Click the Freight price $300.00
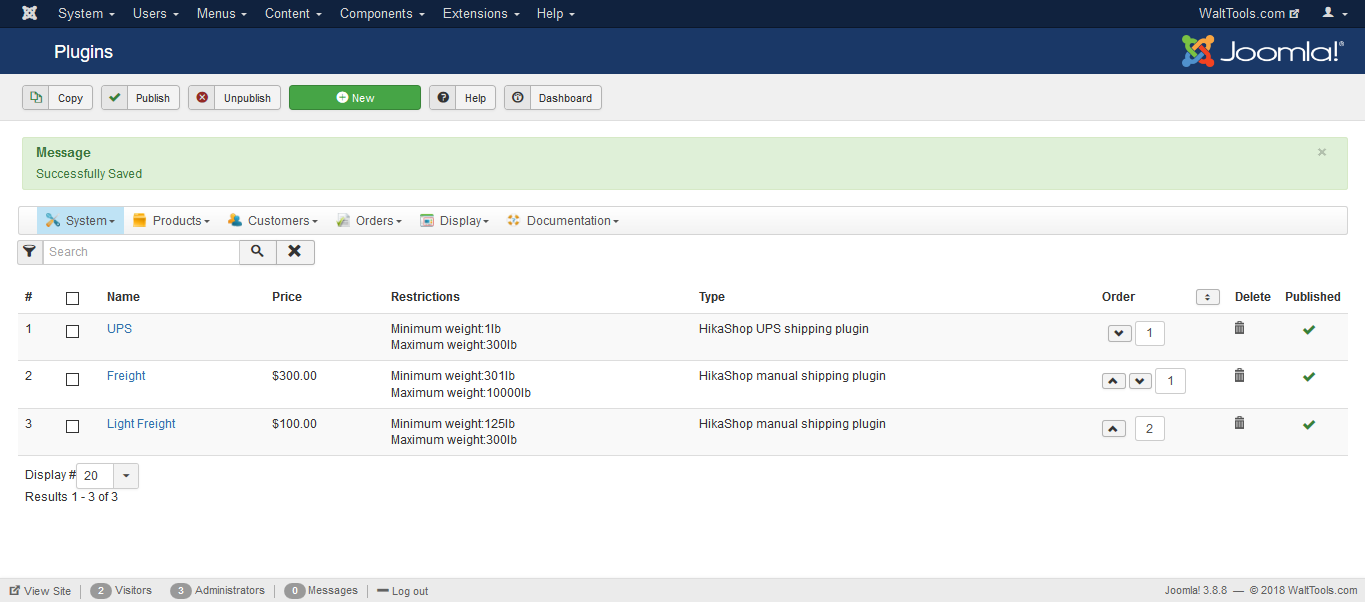The width and height of the screenshot is (1365, 602). tap(294, 376)
